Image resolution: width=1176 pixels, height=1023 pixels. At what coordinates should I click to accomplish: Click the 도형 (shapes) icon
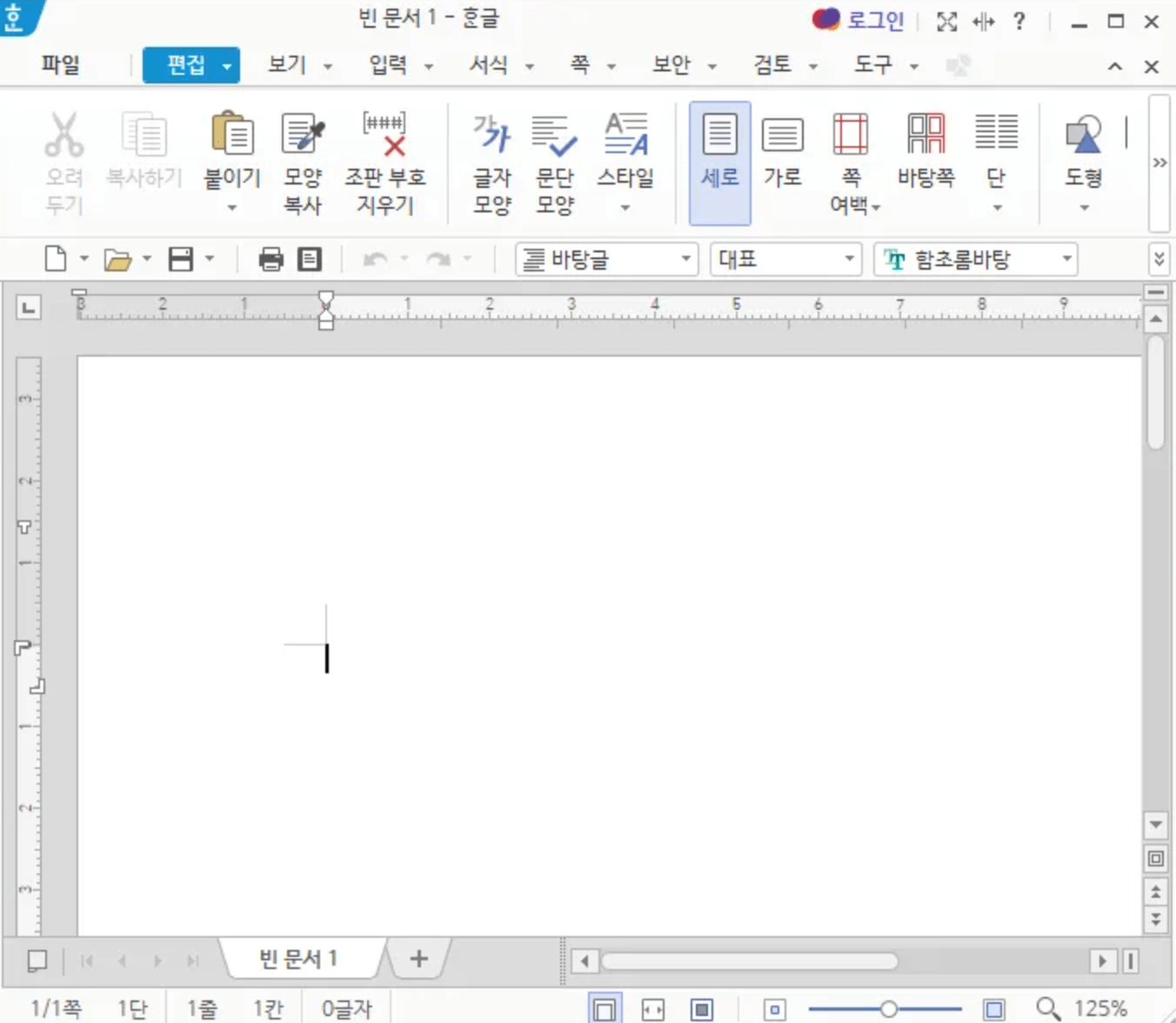tap(1084, 134)
